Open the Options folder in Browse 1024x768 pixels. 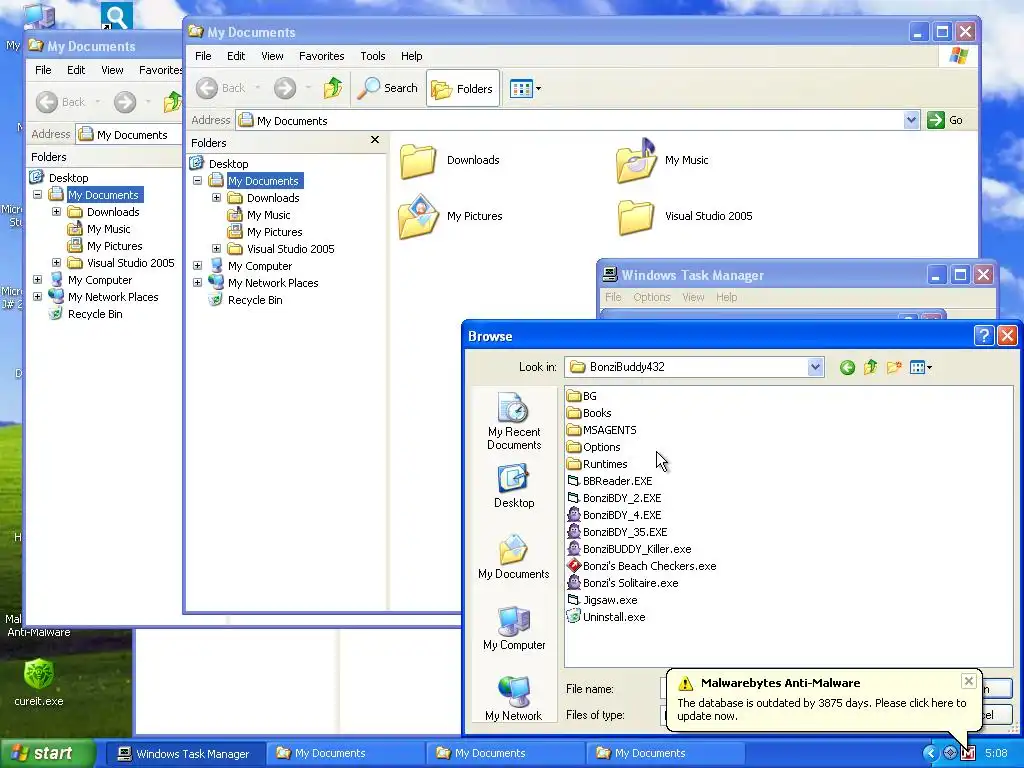[x=594, y=447]
